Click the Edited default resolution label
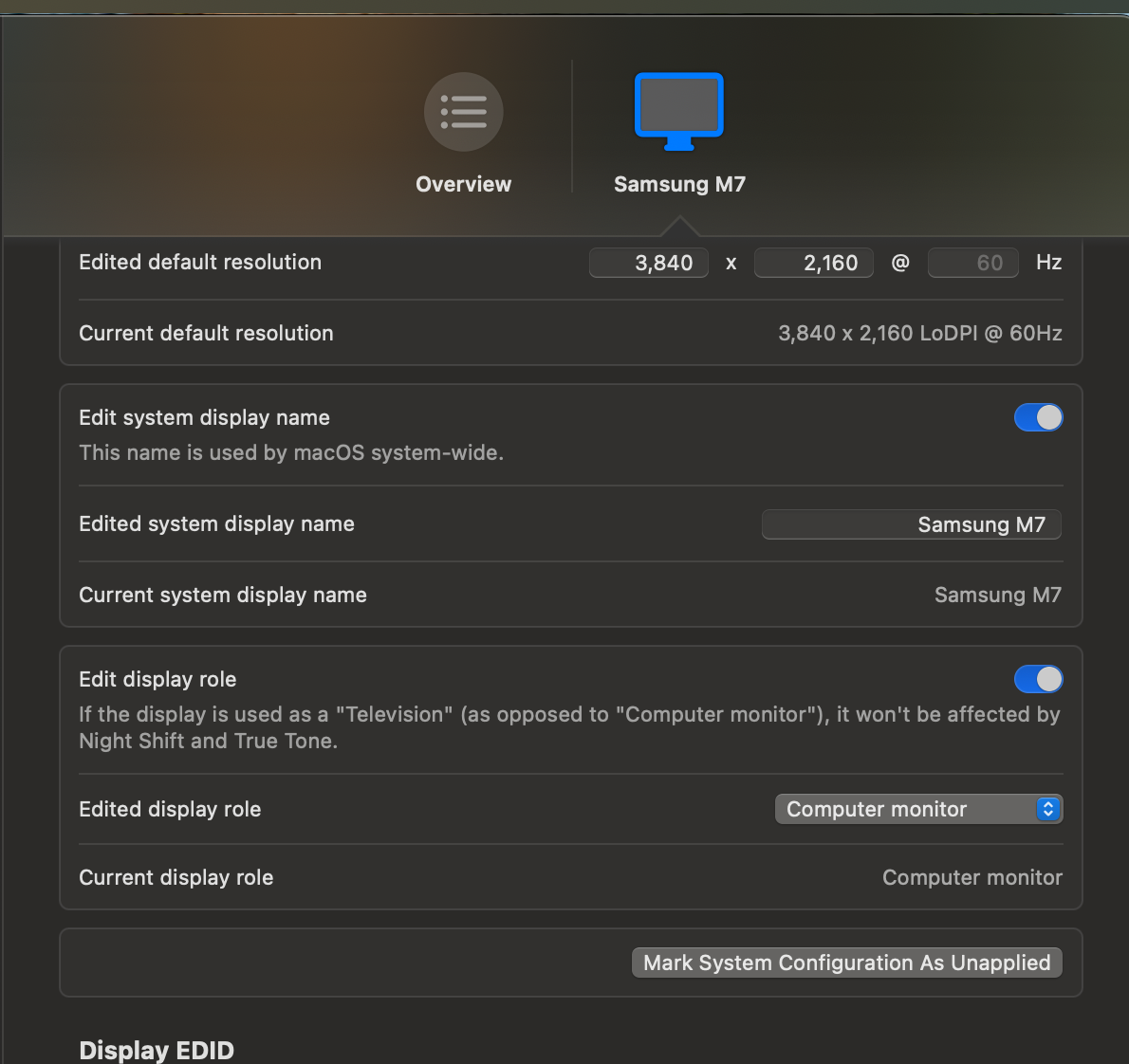The image size is (1129, 1064). [x=200, y=262]
